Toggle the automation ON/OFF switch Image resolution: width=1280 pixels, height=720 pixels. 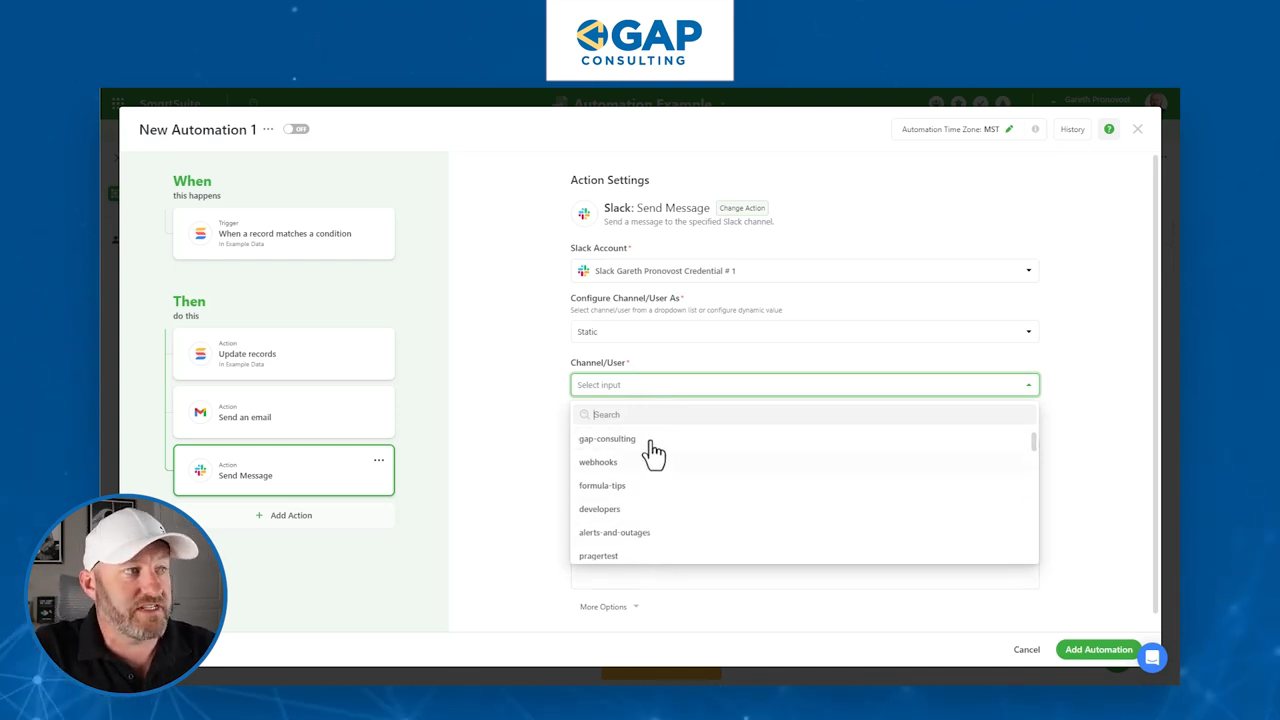pyautogui.click(x=296, y=129)
